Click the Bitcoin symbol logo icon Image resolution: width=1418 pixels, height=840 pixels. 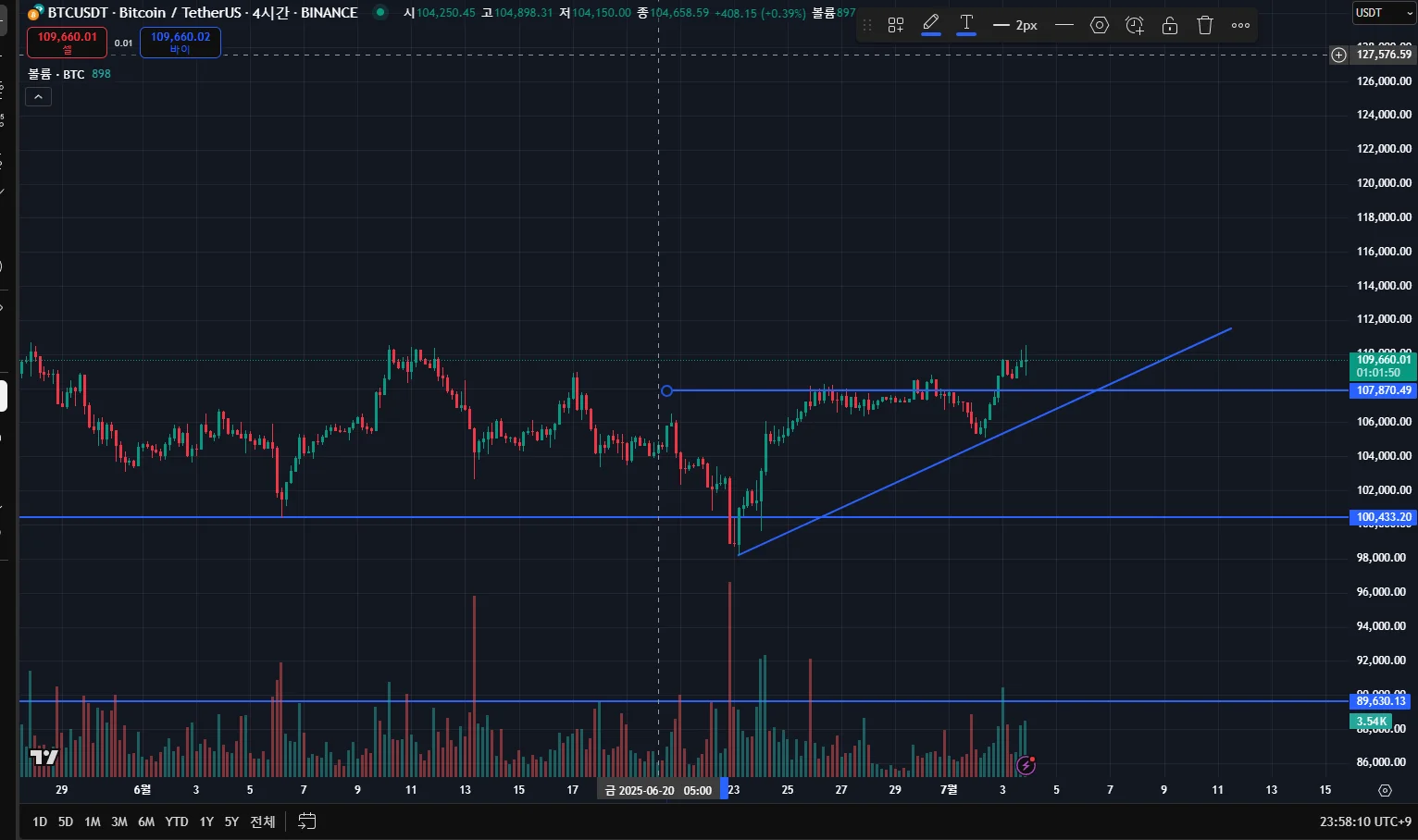click(x=34, y=14)
